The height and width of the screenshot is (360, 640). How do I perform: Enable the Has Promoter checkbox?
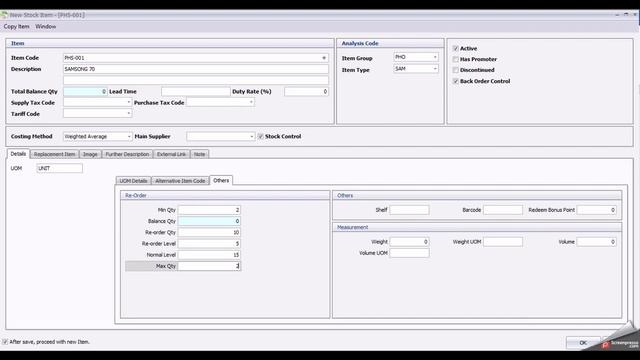456,60
